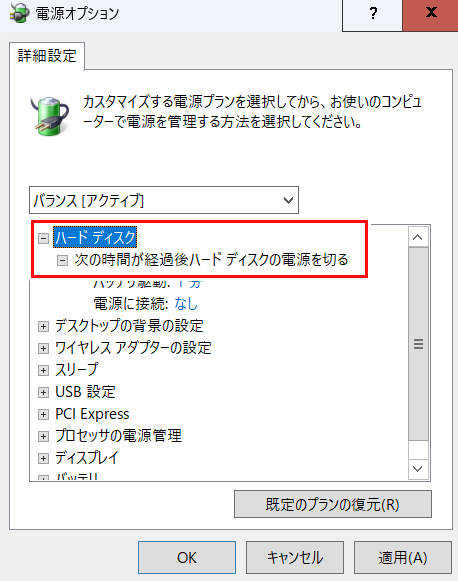Click 既定のプランの復元(R) button

click(333, 504)
